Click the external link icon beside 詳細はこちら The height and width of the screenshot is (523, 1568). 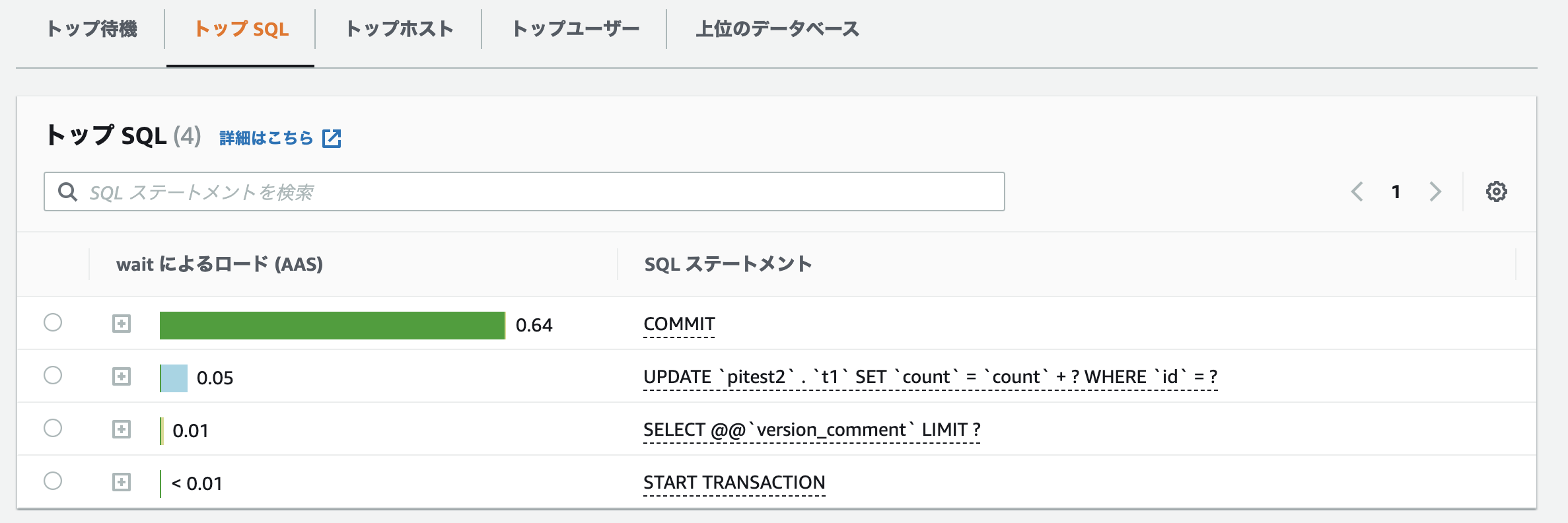(x=331, y=138)
